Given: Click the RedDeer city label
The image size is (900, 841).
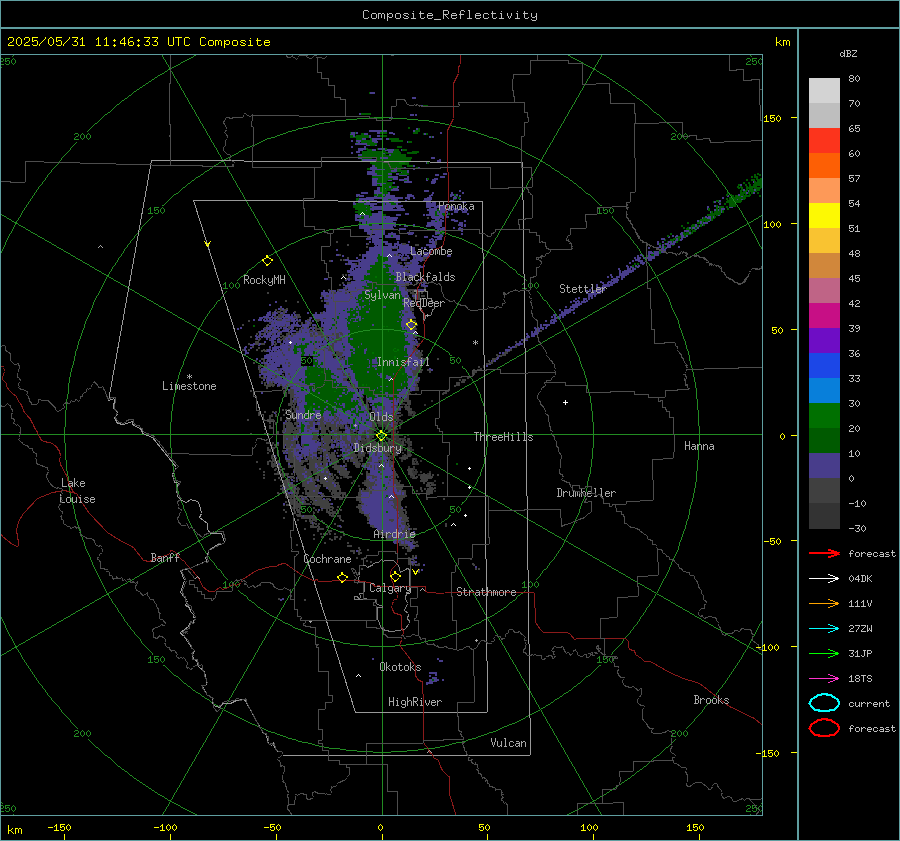Looking at the screenshot, I should (424, 303).
